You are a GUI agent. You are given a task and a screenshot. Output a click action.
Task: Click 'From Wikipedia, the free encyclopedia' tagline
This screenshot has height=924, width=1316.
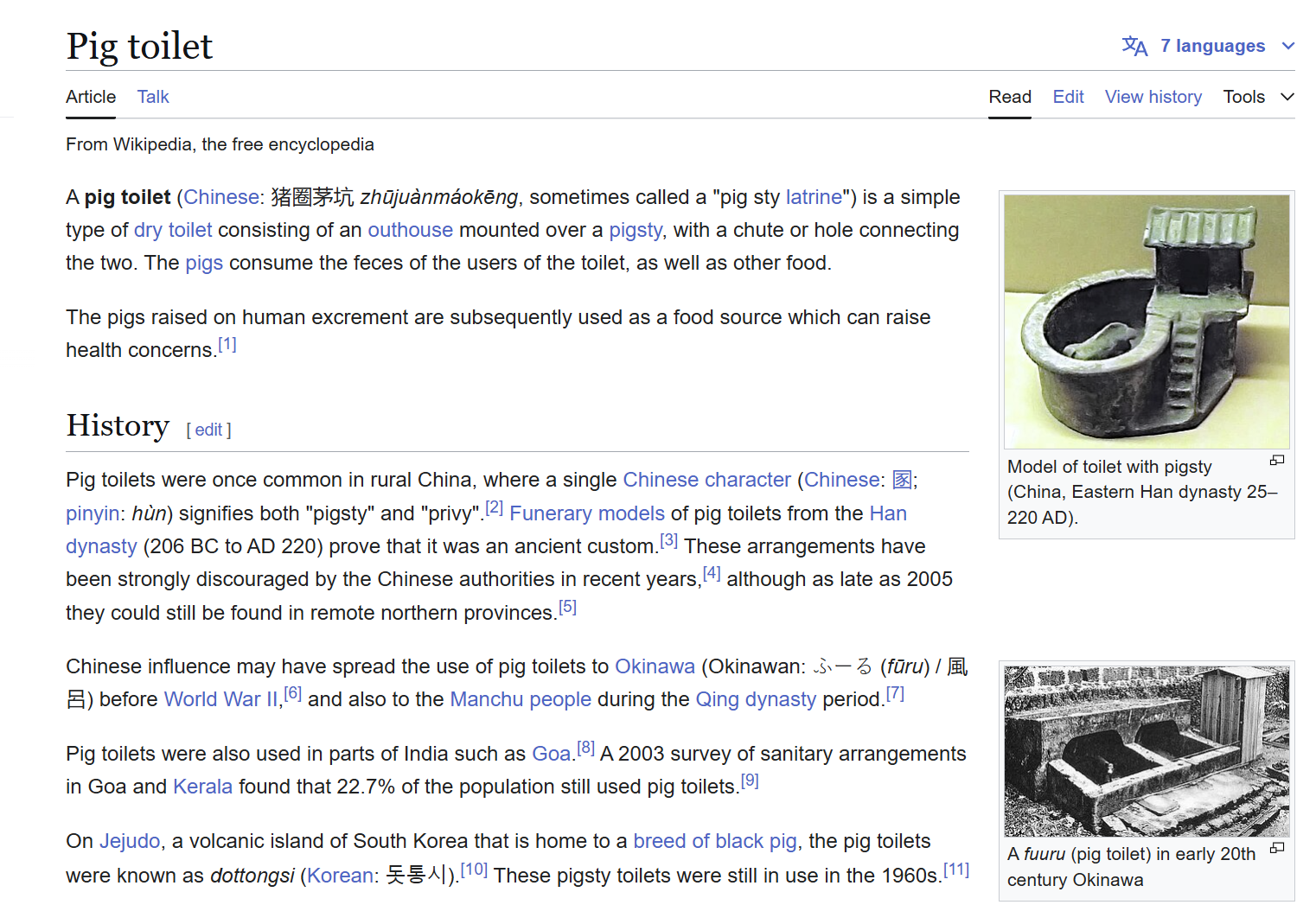click(x=220, y=144)
